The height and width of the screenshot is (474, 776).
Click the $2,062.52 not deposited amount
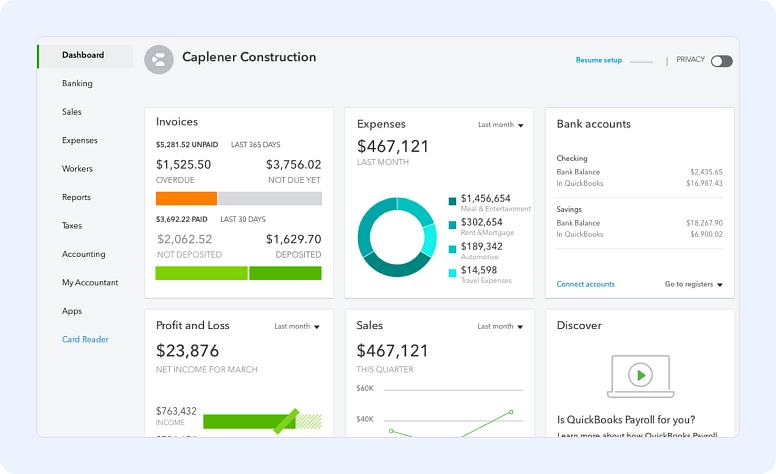185,239
